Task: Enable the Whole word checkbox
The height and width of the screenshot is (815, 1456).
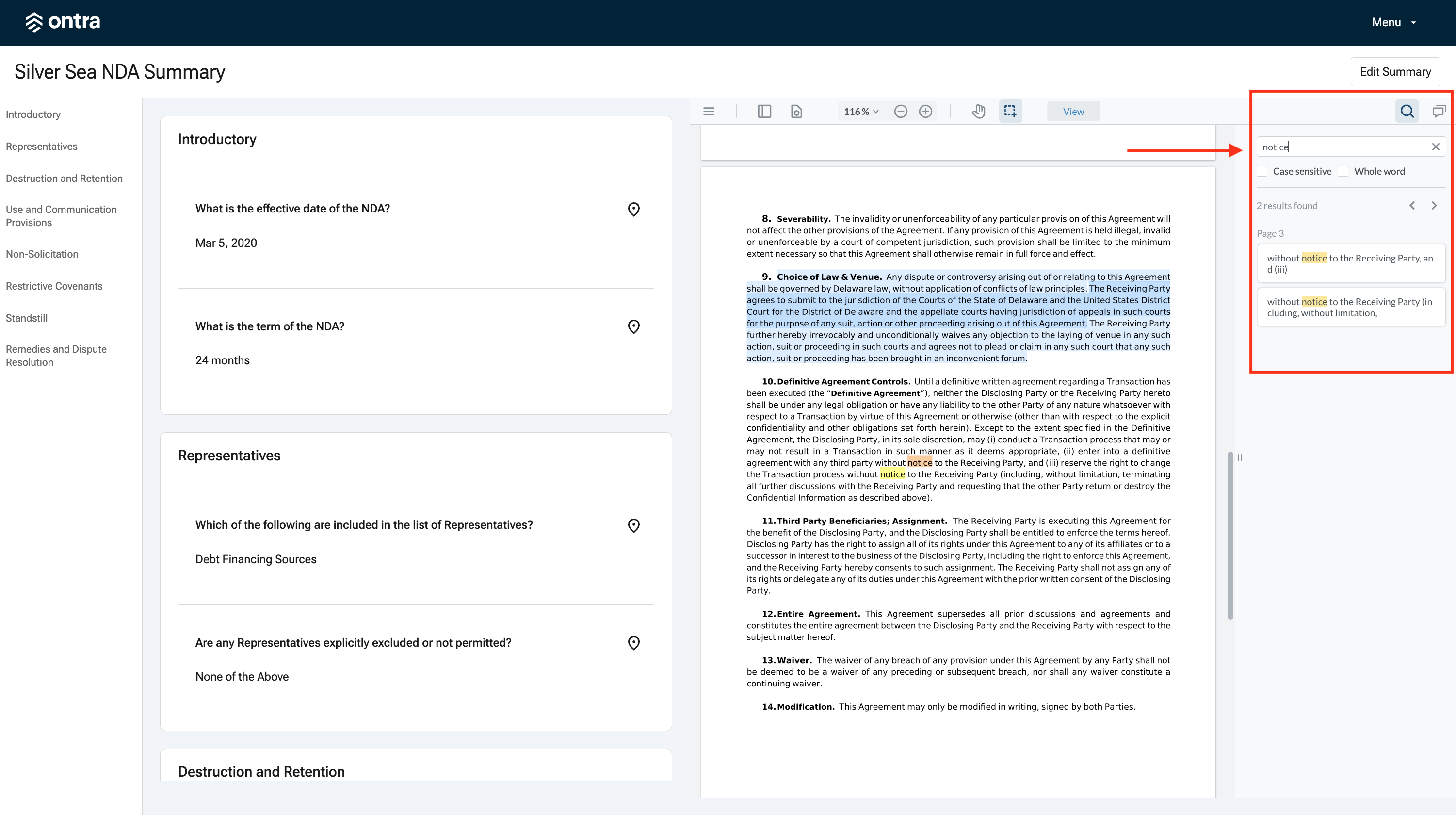Action: pos(1343,171)
